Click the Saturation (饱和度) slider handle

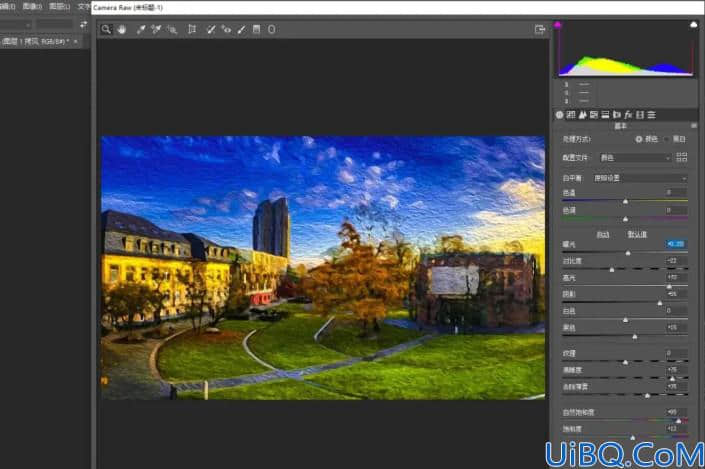(x=633, y=438)
